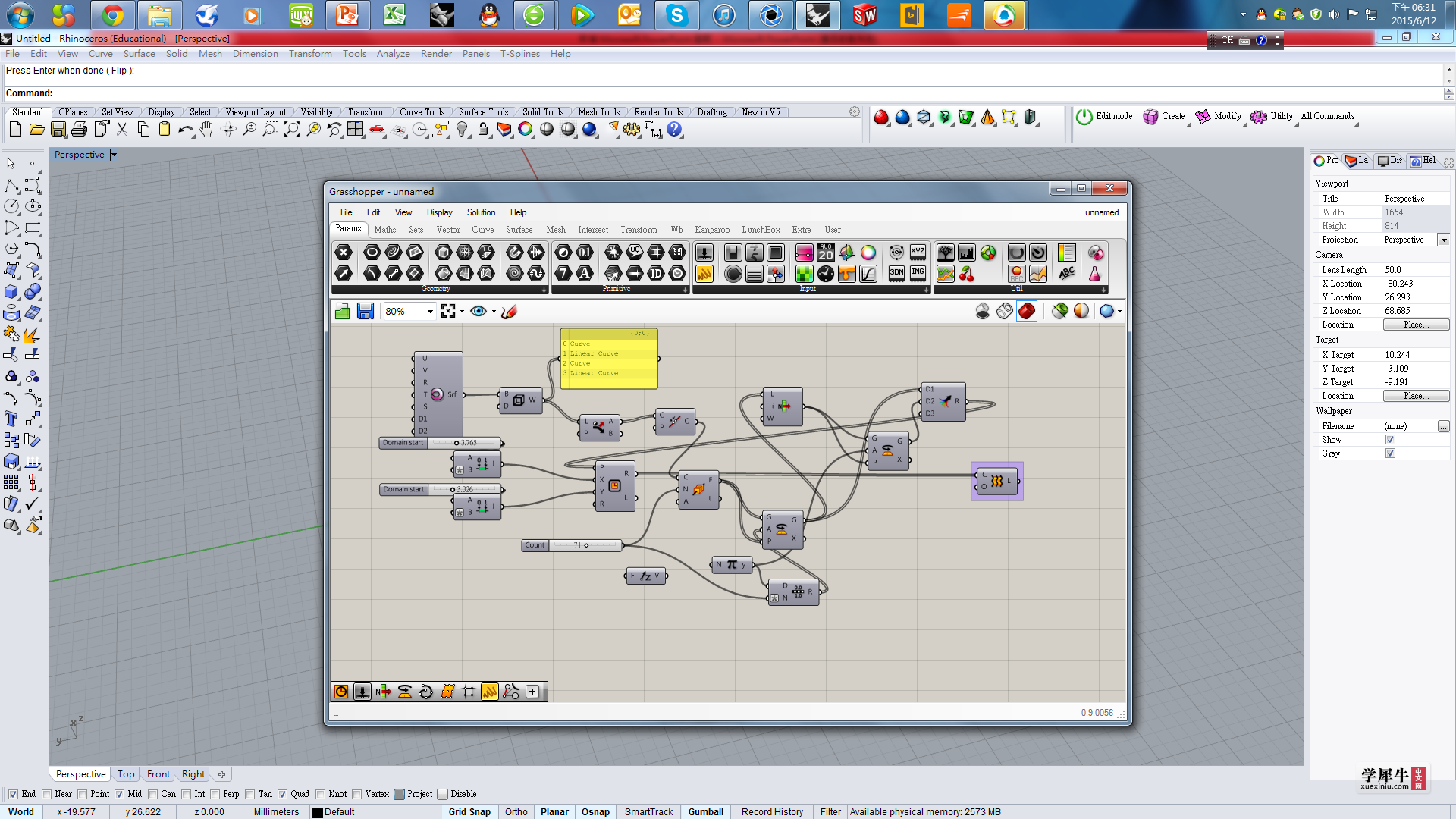This screenshot has height=819, width=1456.
Task: Toggle Grid Snap in status bar
Action: [469, 811]
